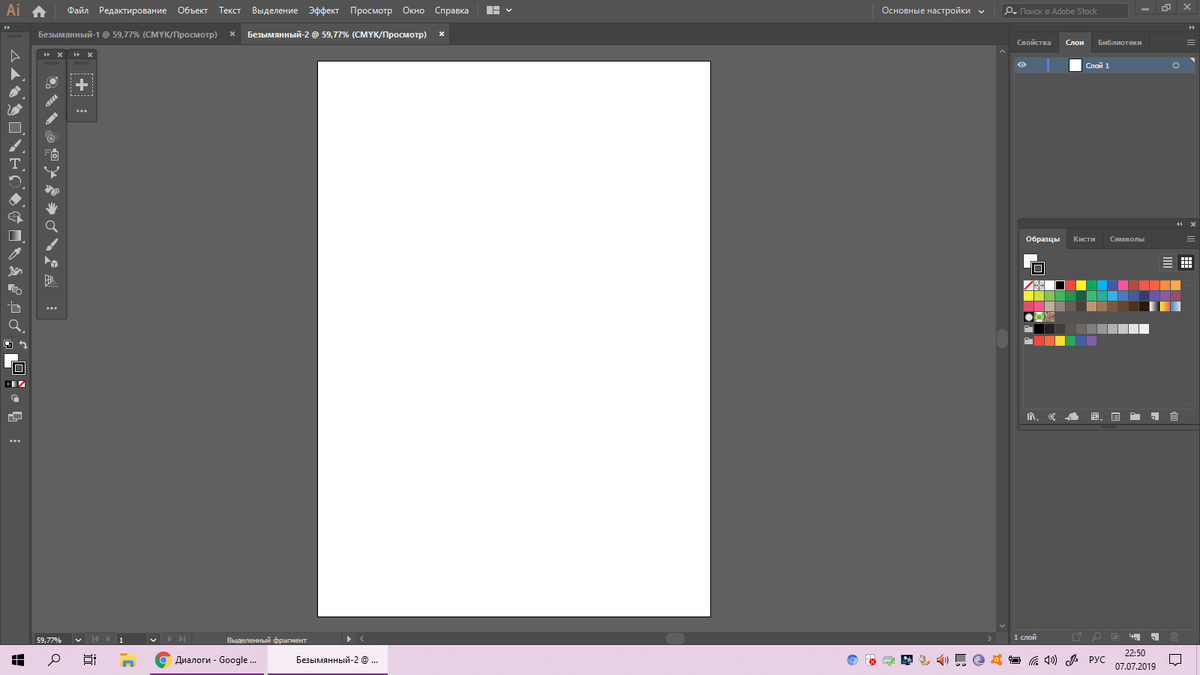1200x675 pixels.
Task: Select the Curvature tool
Action: coord(15,110)
